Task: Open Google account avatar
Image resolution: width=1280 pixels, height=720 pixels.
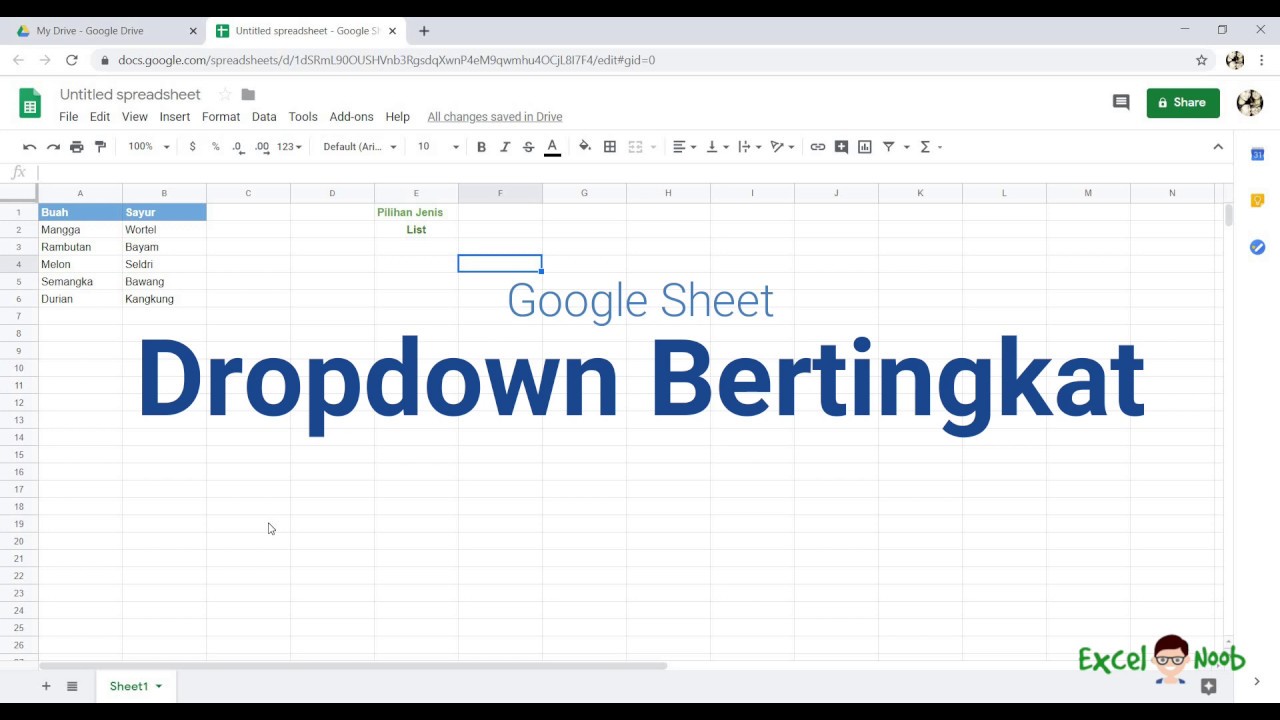Action: (1250, 102)
